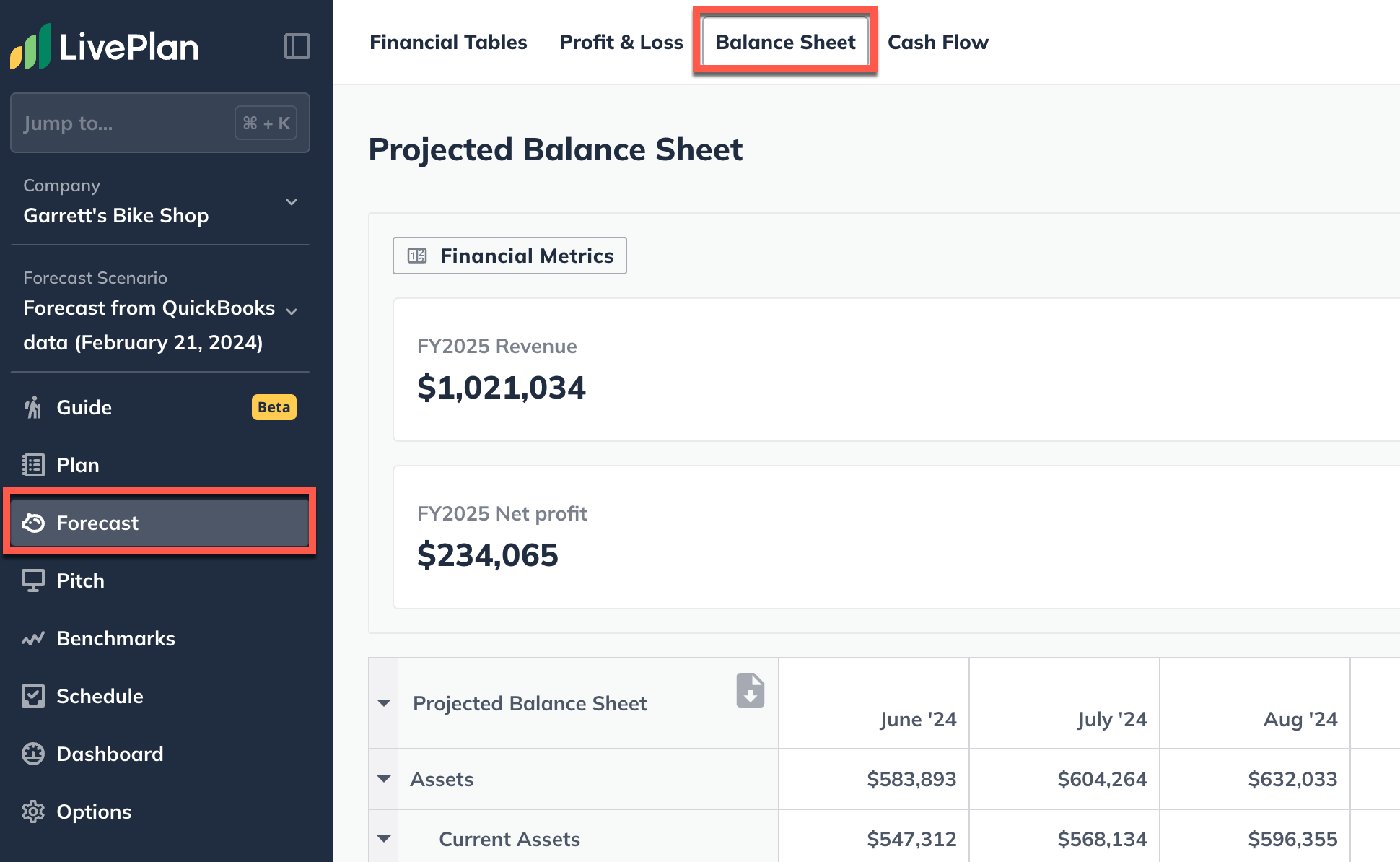Click the Schedule checkmark icon
The image size is (1400, 862).
coord(33,696)
